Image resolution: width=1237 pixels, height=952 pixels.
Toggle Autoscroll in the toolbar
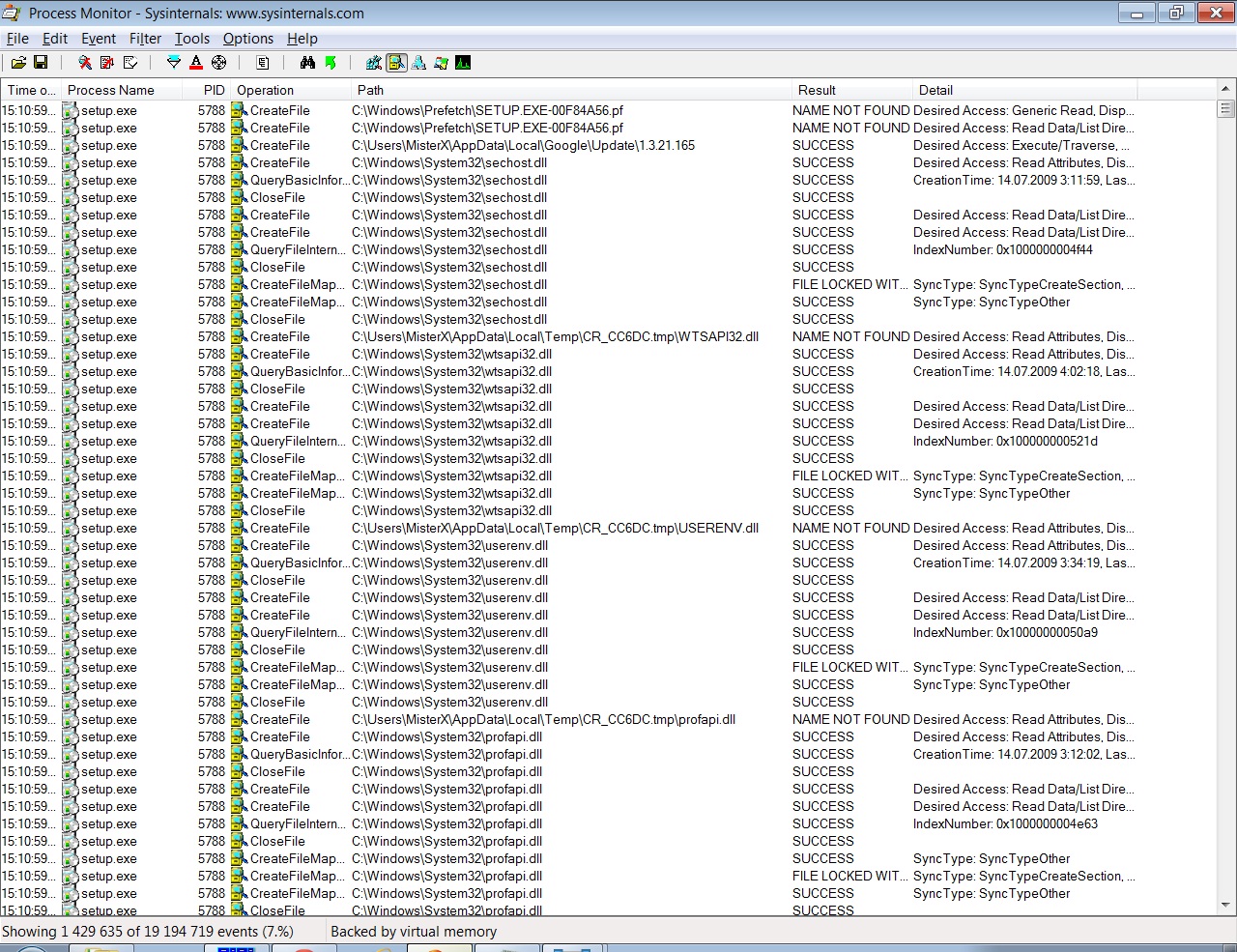click(107, 63)
